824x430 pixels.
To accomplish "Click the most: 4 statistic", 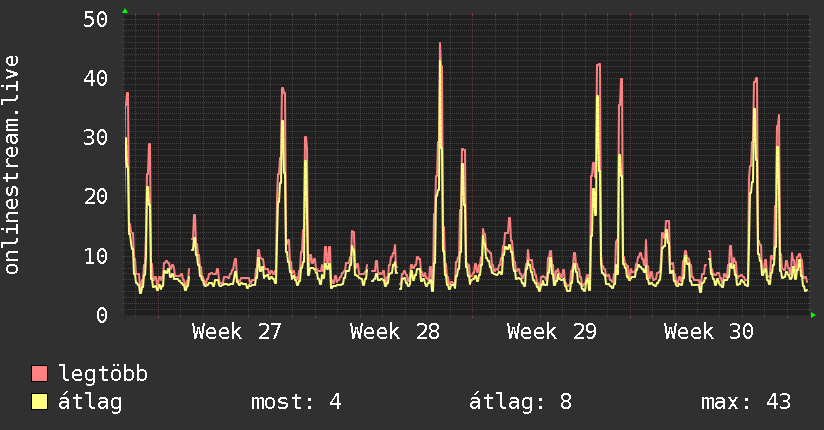I will (x=296, y=402).
